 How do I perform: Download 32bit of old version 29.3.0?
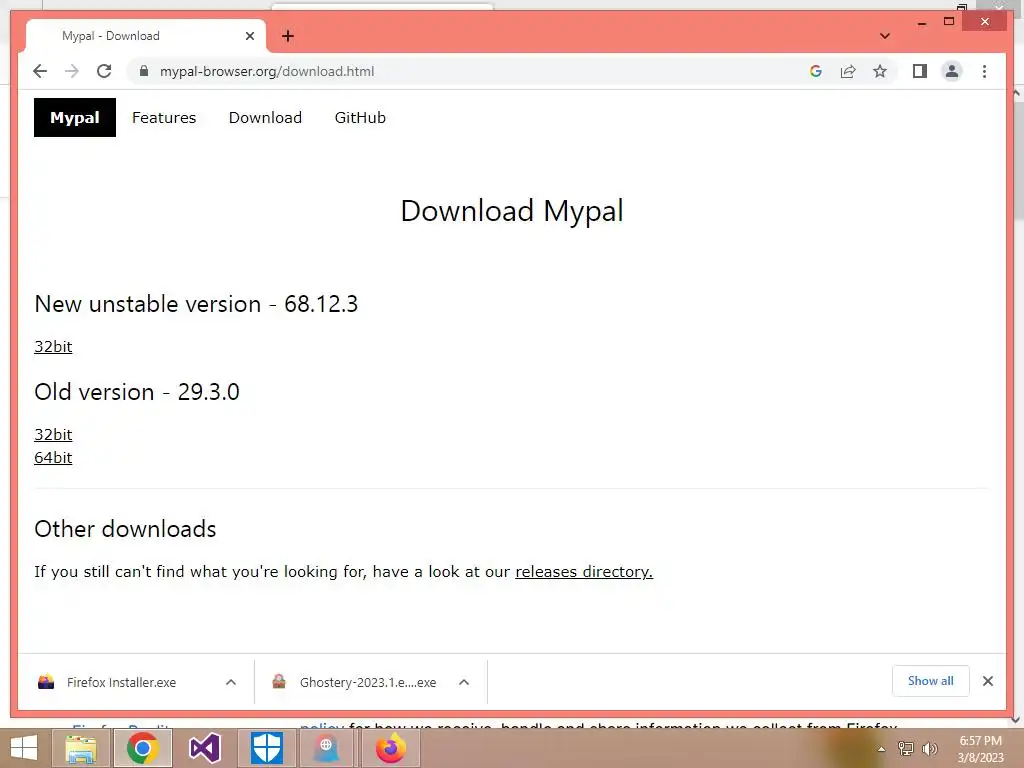(x=53, y=435)
